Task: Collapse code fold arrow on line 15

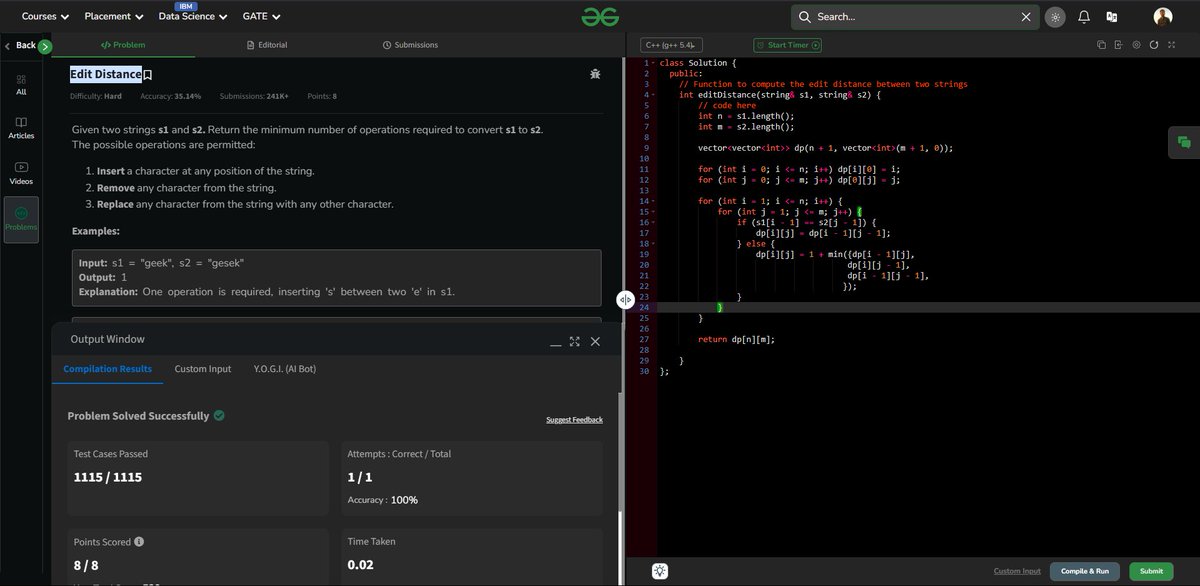Action: pyautogui.click(x=652, y=212)
